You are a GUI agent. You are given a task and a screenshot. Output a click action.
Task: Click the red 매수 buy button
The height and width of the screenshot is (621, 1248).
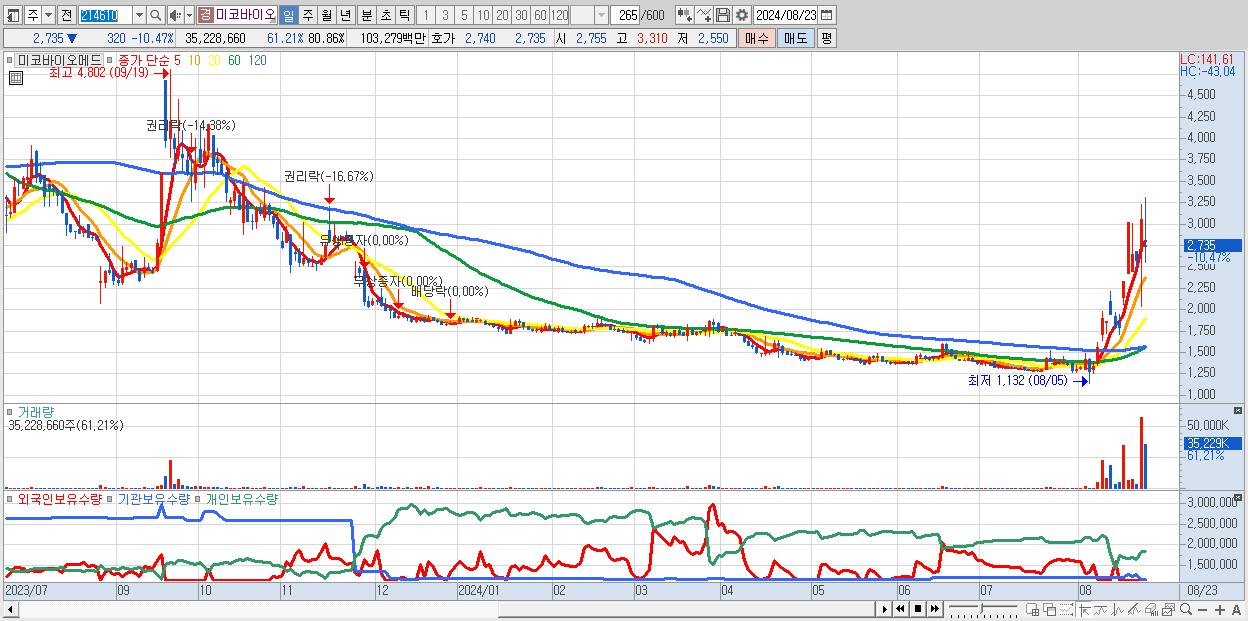tap(757, 38)
